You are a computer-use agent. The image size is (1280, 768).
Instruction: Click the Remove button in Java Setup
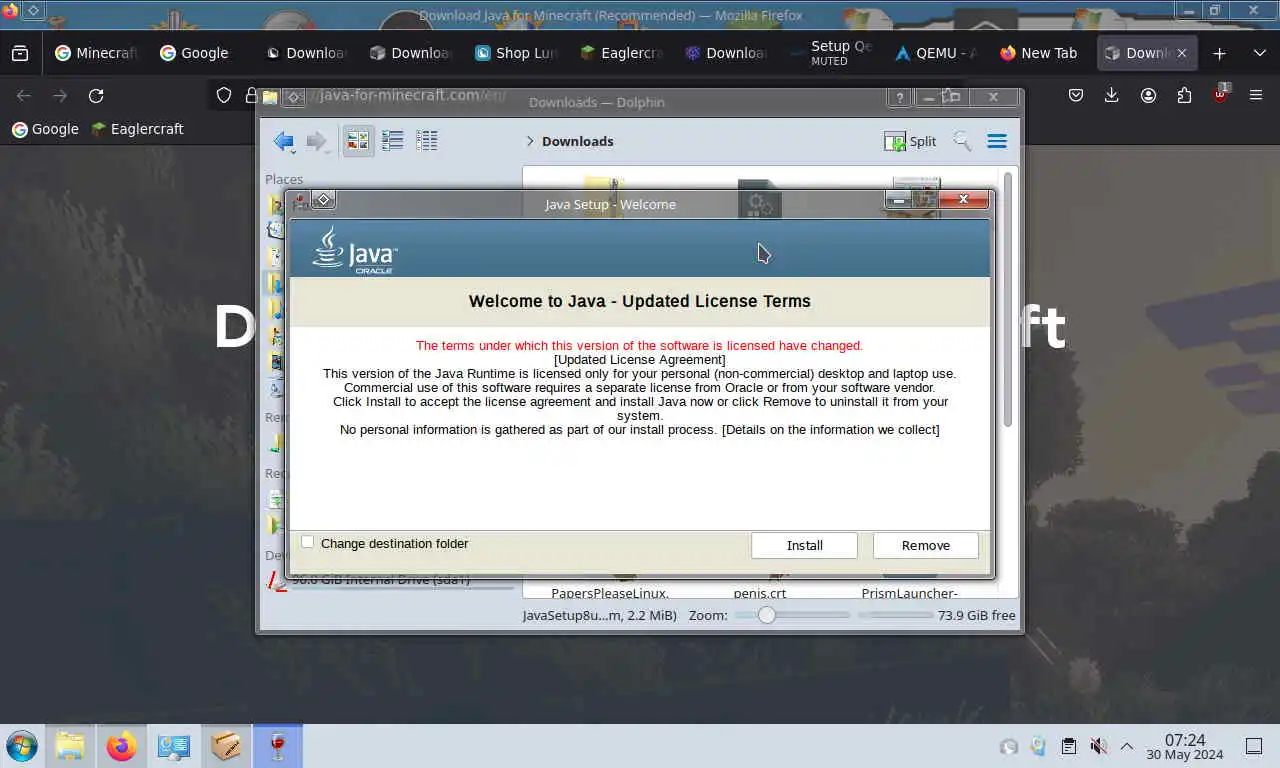point(925,545)
